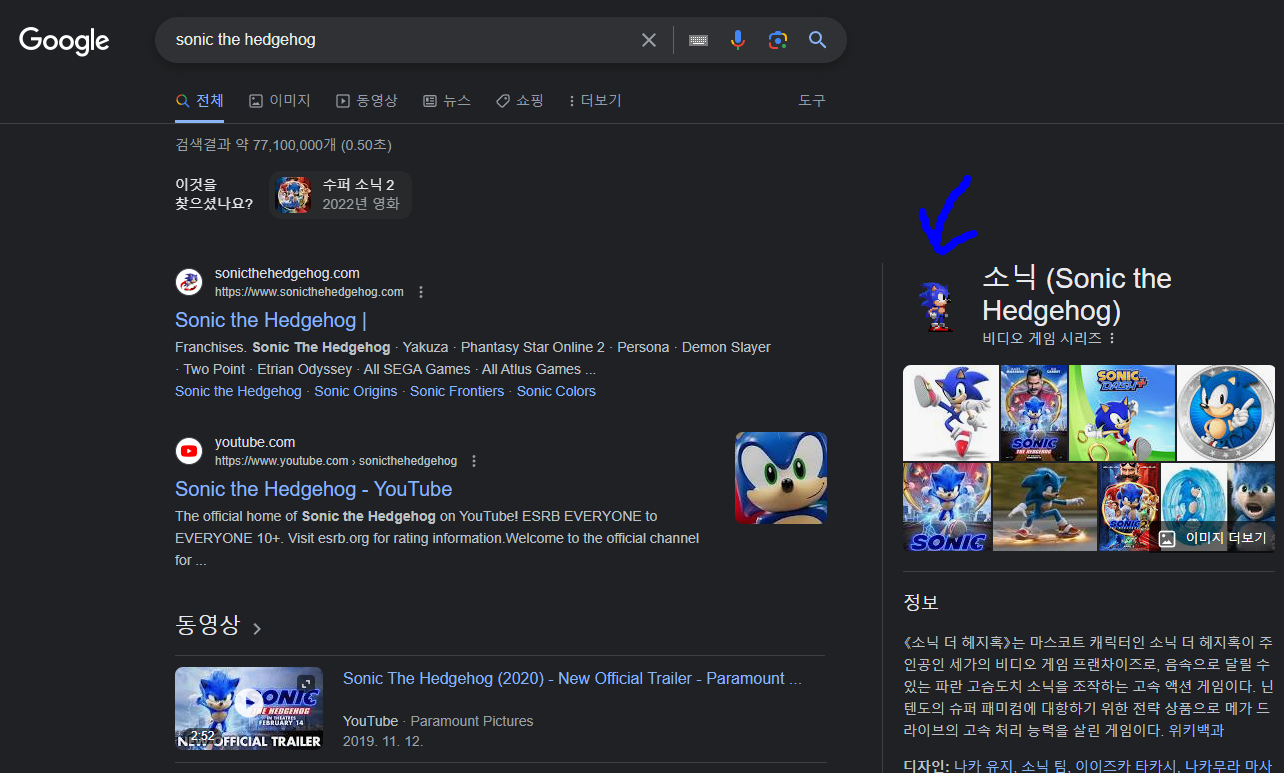
Task: Click the small Sonic sprite icon in knowledge panel
Action: [x=937, y=306]
